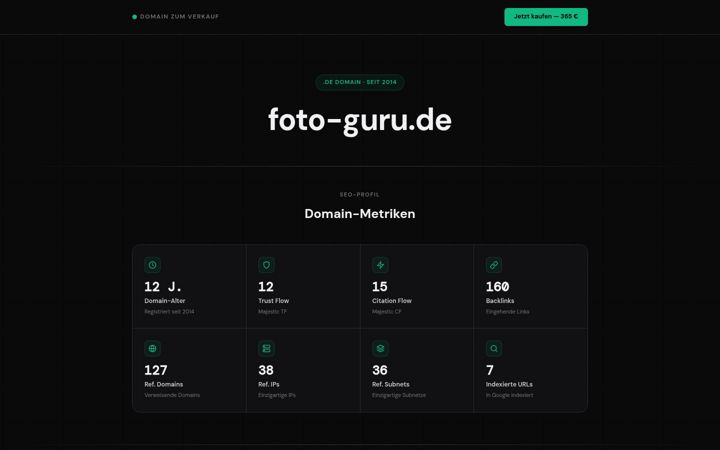Click the 'Trust Flow' label
Image resolution: width=720 pixels, height=450 pixels.
274,301
